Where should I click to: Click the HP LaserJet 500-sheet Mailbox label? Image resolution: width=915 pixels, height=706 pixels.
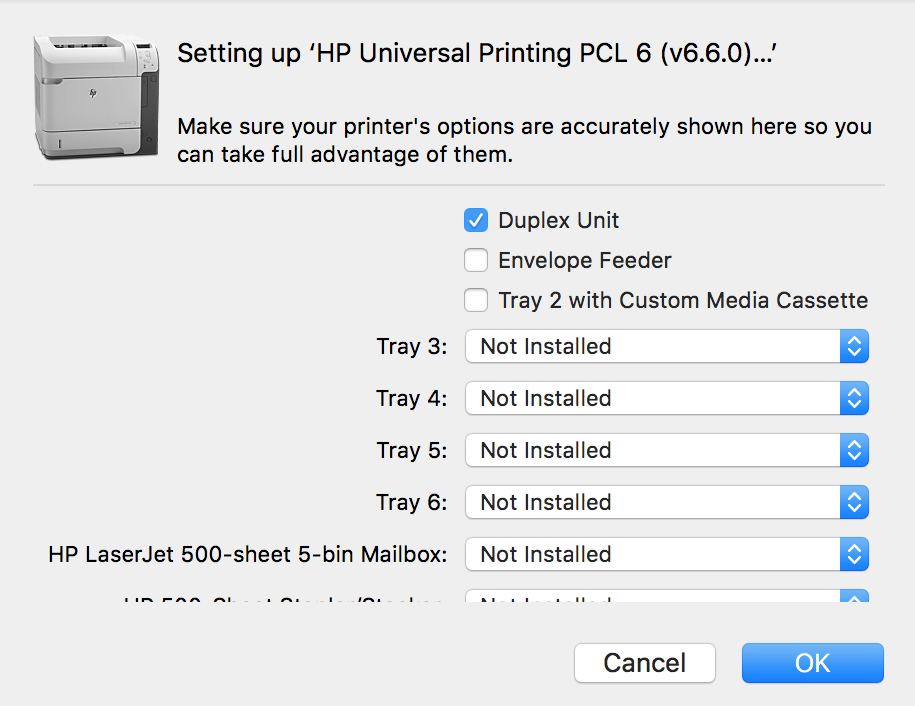[x=248, y=555]
